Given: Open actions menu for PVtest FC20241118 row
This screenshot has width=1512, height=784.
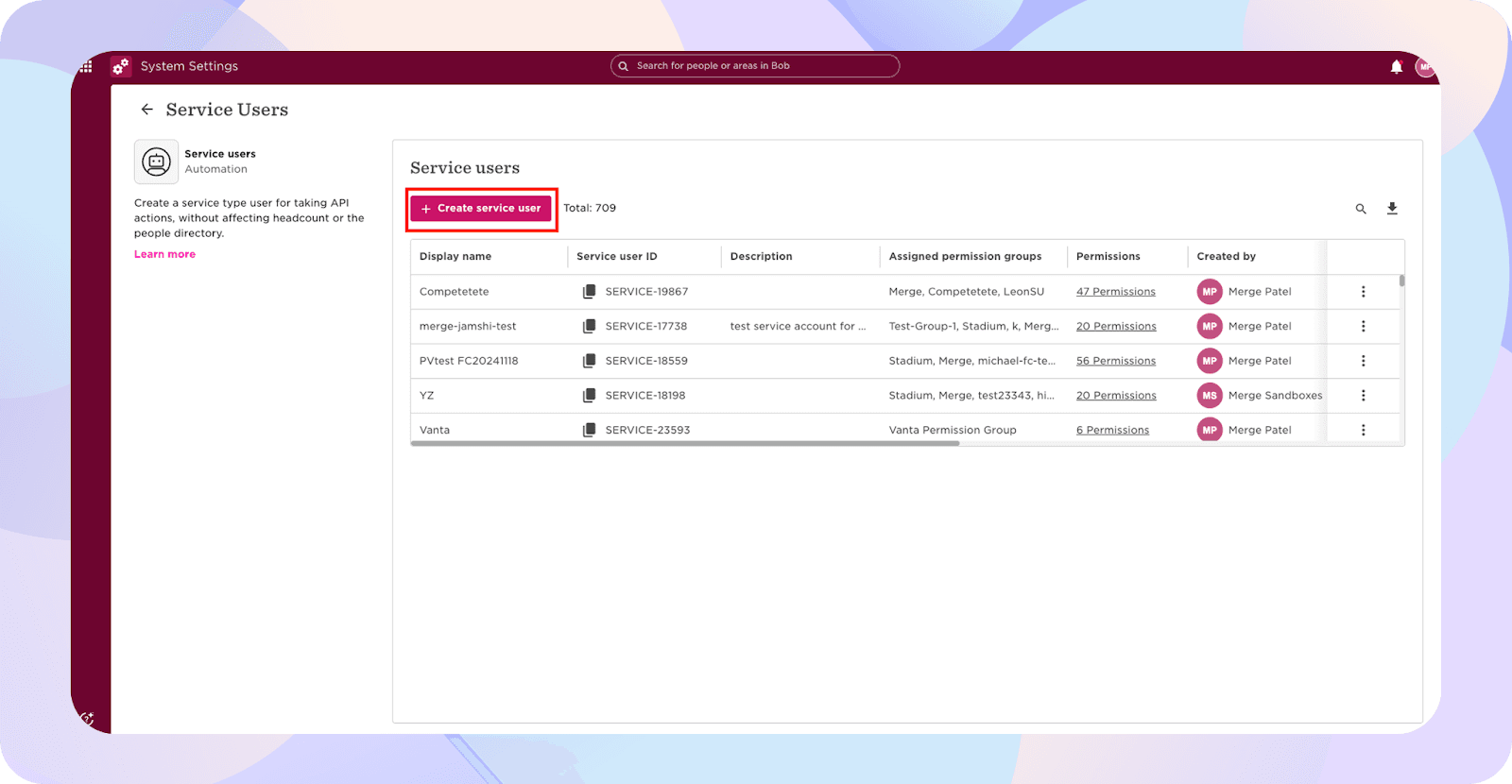Looking at the screenshot, I should pyautogui.click(x=1364, y=361).
